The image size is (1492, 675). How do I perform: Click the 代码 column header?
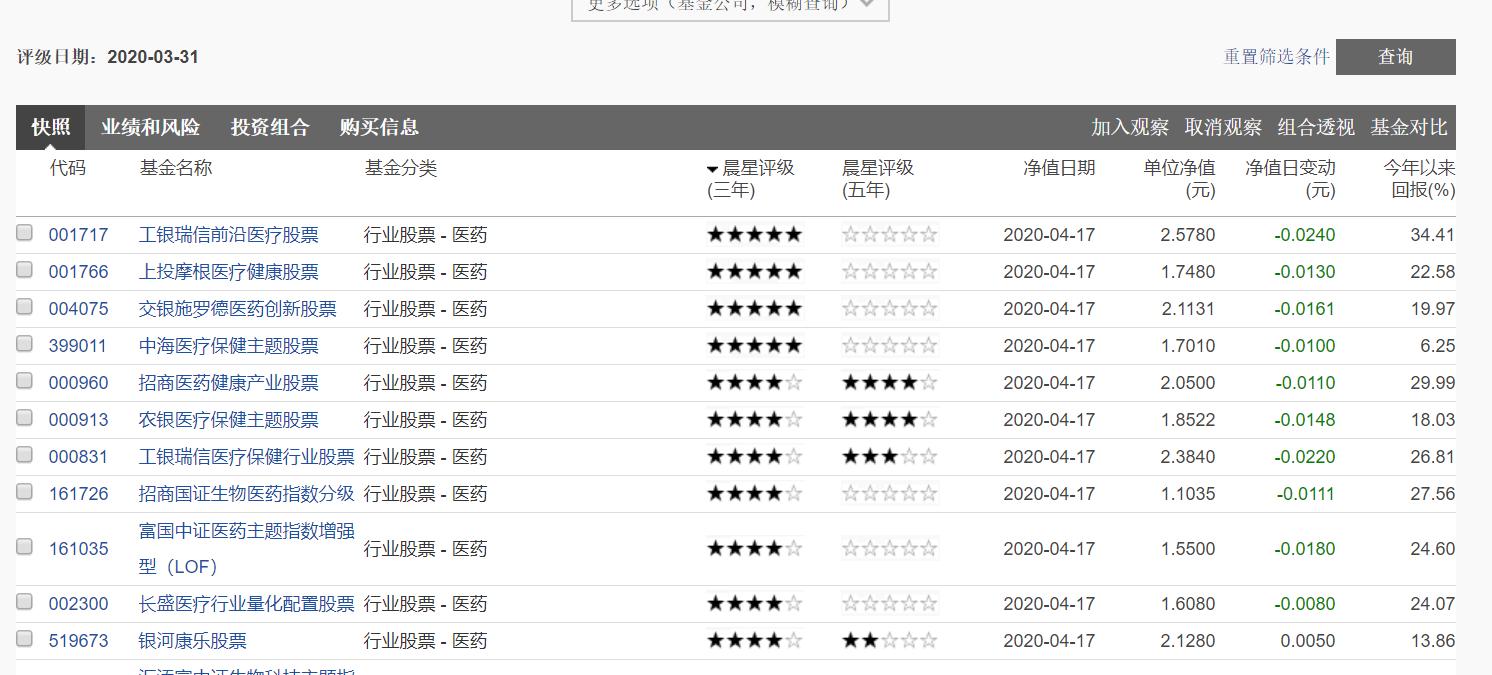click(x=68, y=168)
